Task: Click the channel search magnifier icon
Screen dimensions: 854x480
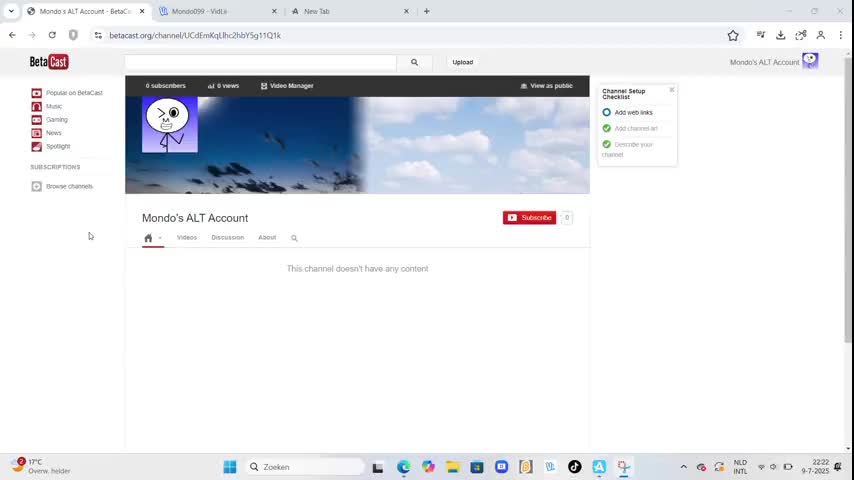Action: (294, 238)
